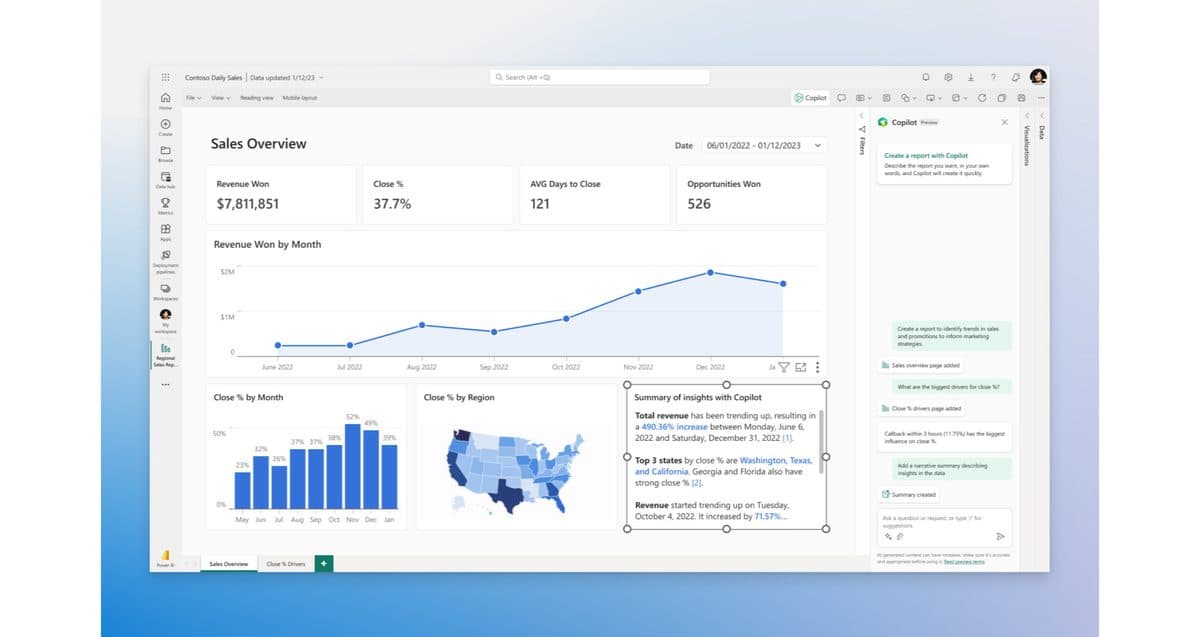The height and width of the screenshot is (637, 1200).
Task: Expand the Date range dropdown
Action: [x=819, y=146]
